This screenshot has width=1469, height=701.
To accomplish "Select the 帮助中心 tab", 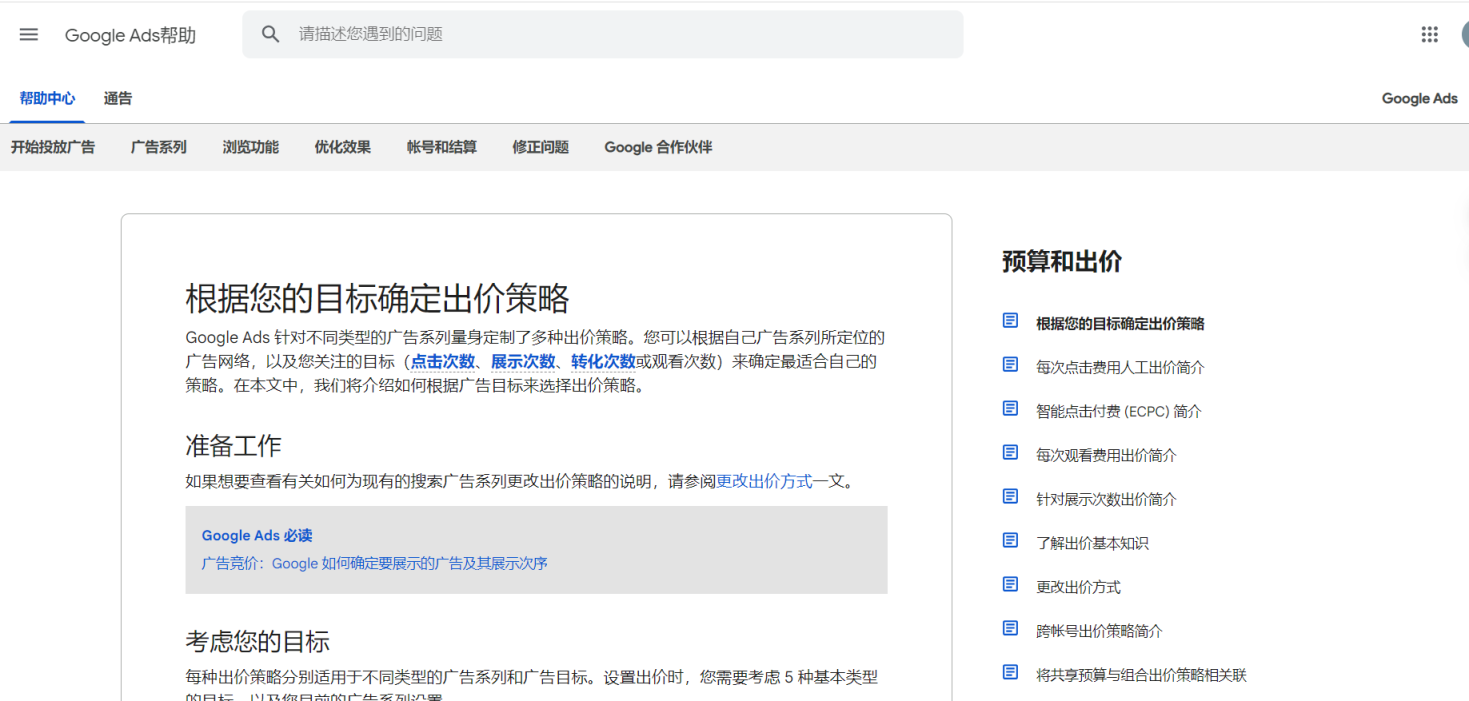I will click(47, 98).
